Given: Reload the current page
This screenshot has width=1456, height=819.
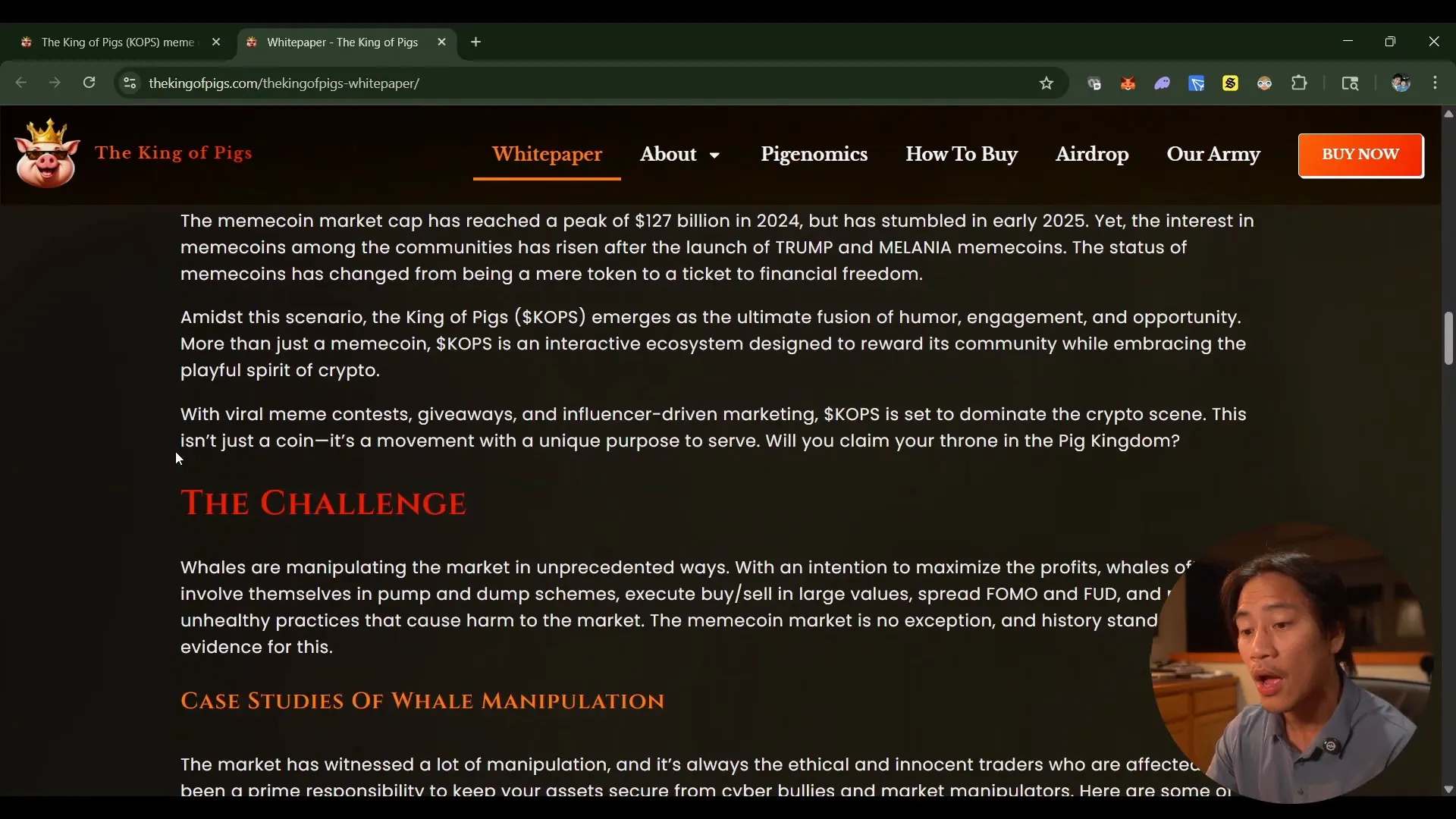Looking at the screenshot, I should coord(89,83).
